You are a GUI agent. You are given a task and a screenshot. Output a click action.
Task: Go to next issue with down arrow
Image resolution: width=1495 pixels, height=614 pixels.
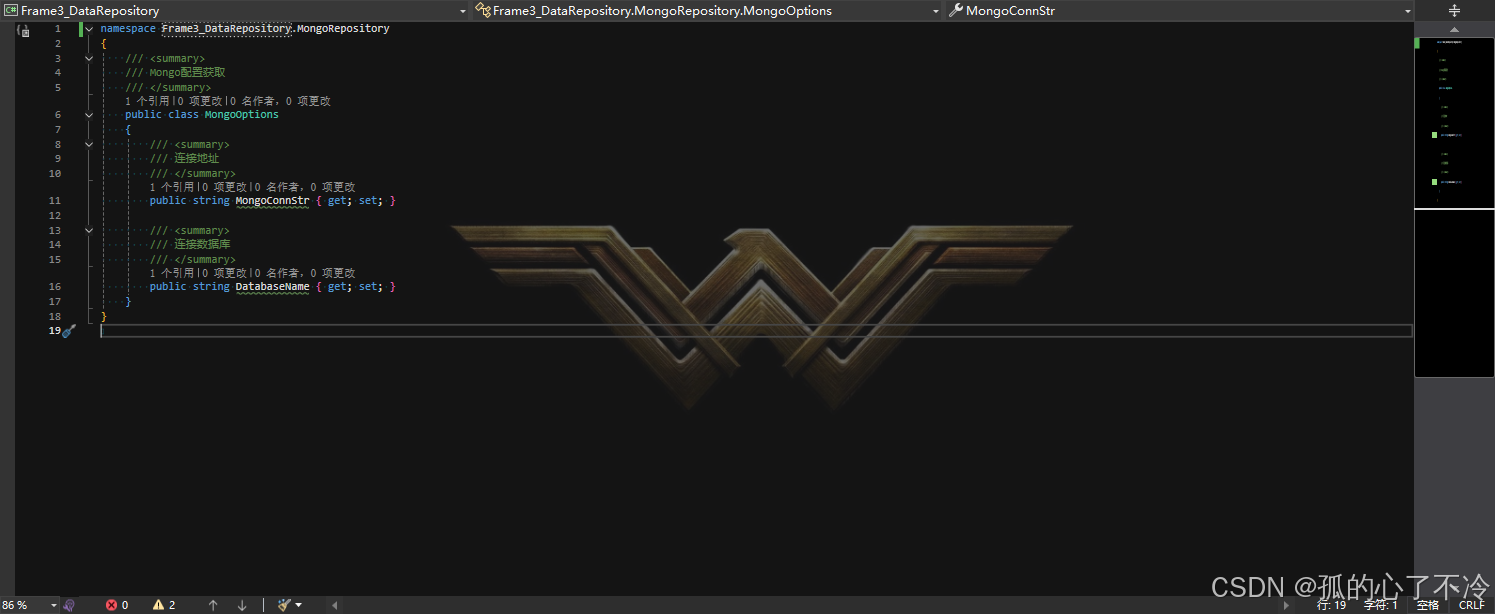click(242, 605)
